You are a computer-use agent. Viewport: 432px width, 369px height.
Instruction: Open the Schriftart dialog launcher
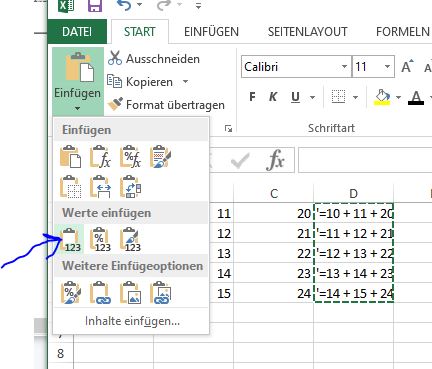pos(228,129)
